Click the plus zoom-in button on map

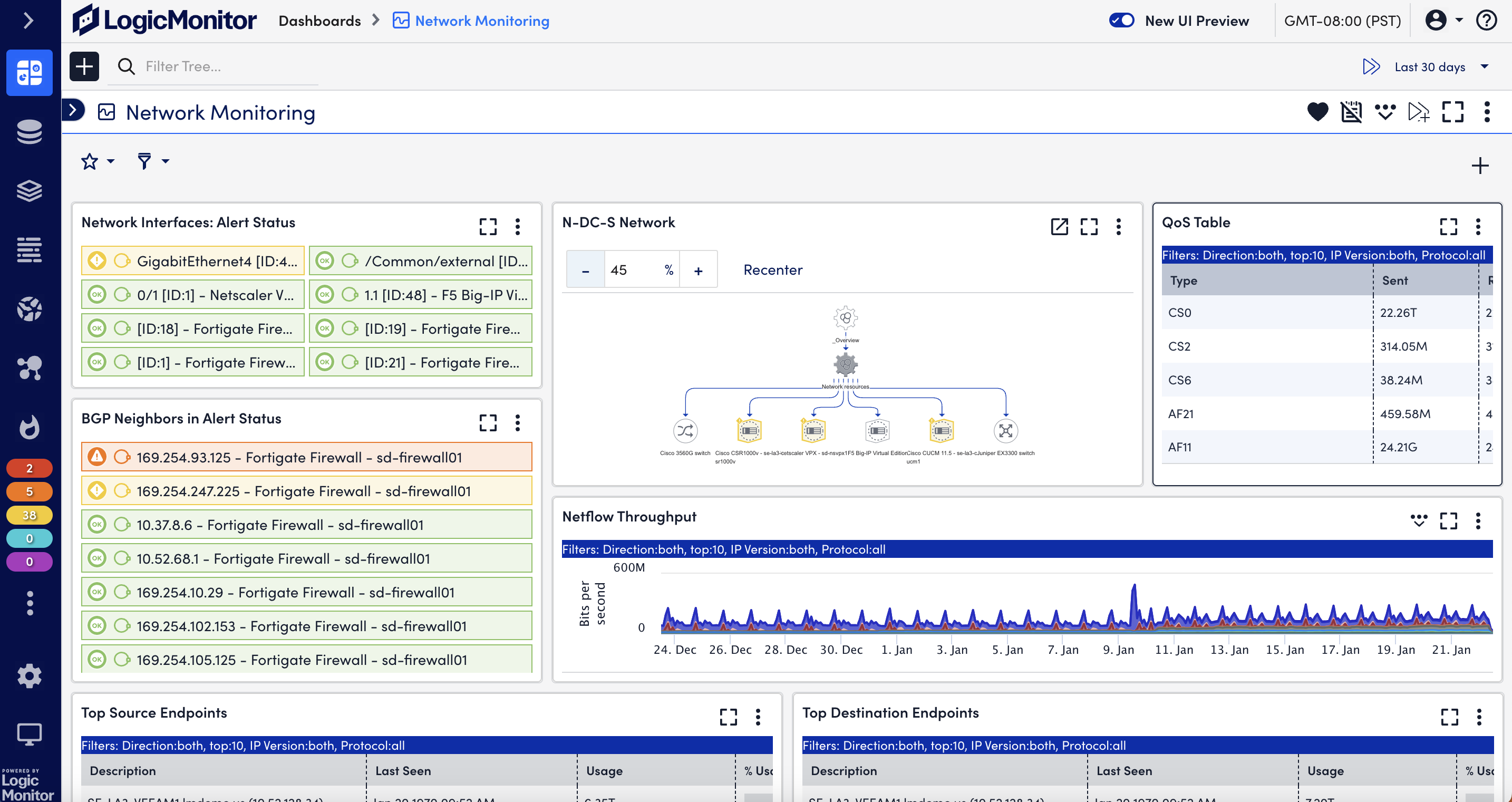[x=698, y=270]
